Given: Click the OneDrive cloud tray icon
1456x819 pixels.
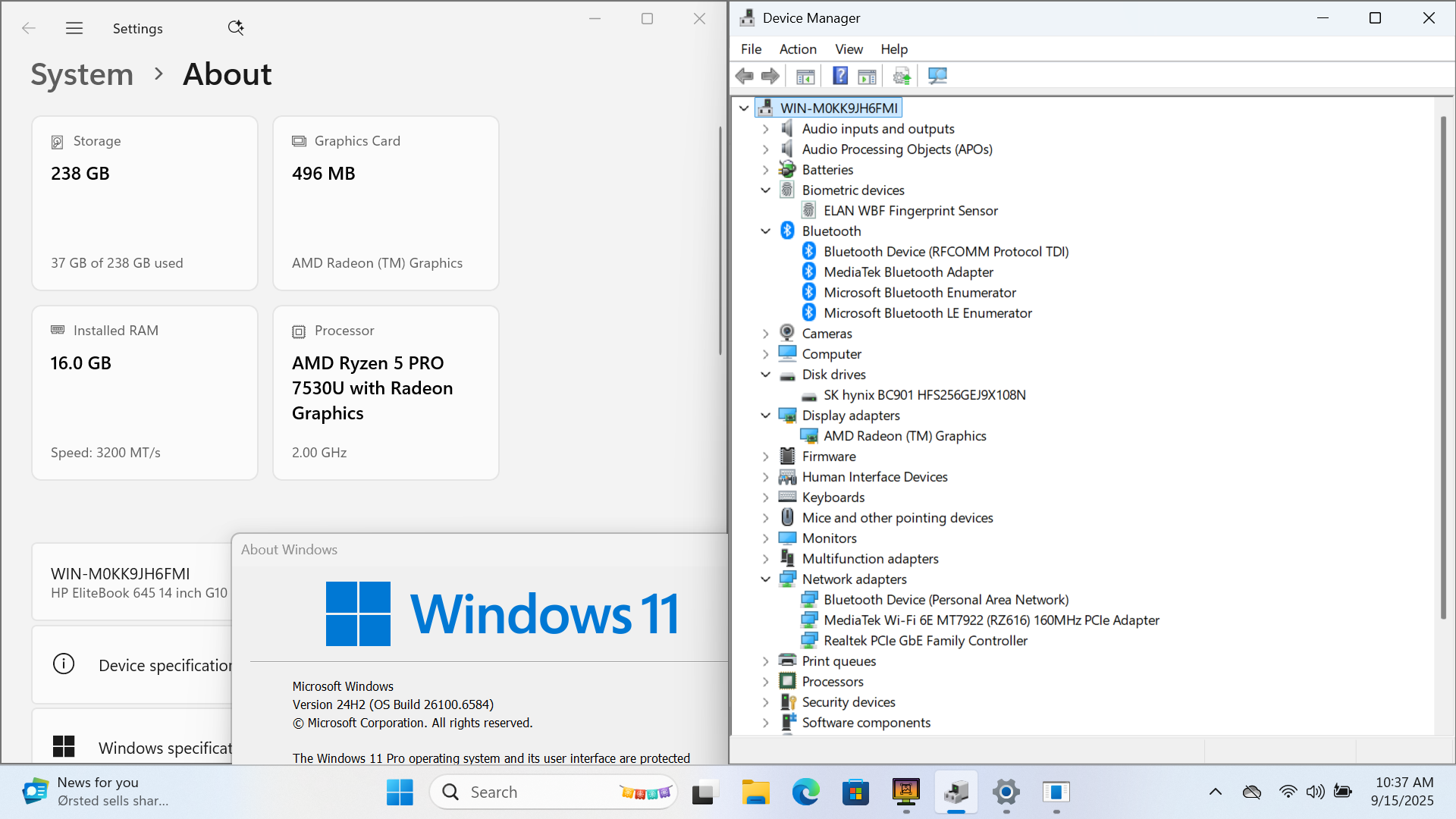Looking at the screenshot, I should [1252, 792].
